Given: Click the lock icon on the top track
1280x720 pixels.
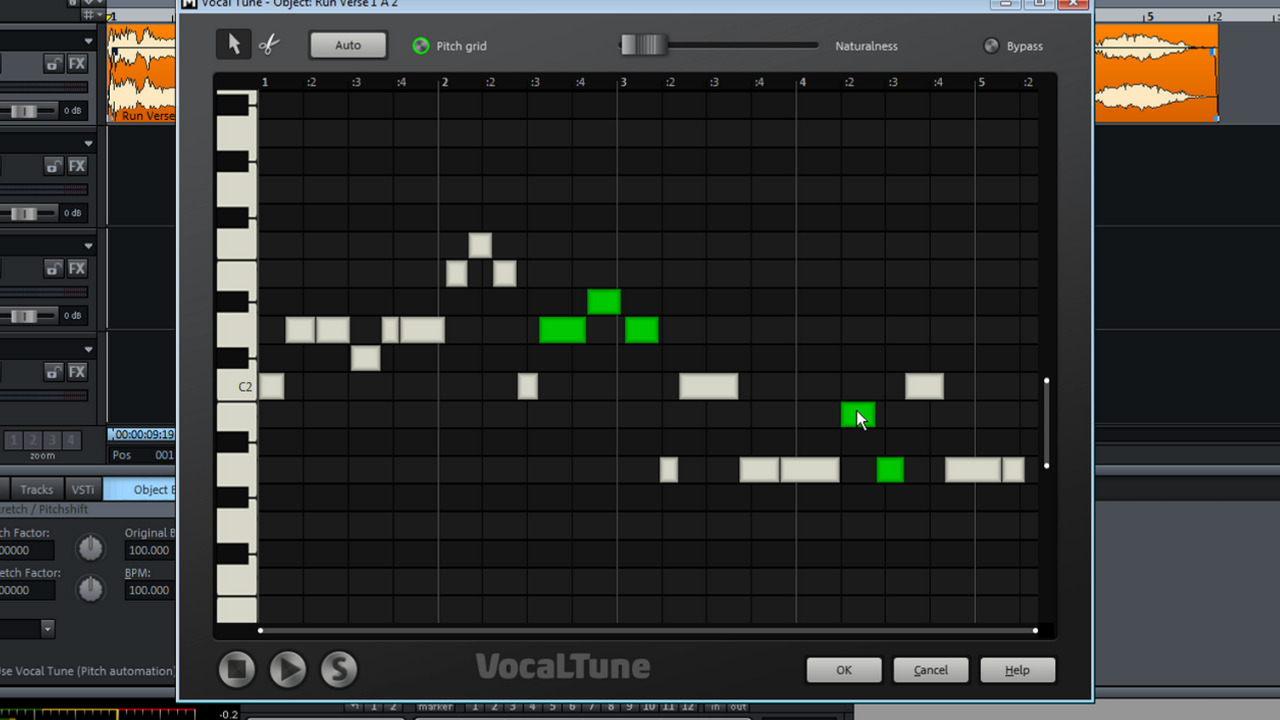Looking at the screenshot, I should 53,64.
